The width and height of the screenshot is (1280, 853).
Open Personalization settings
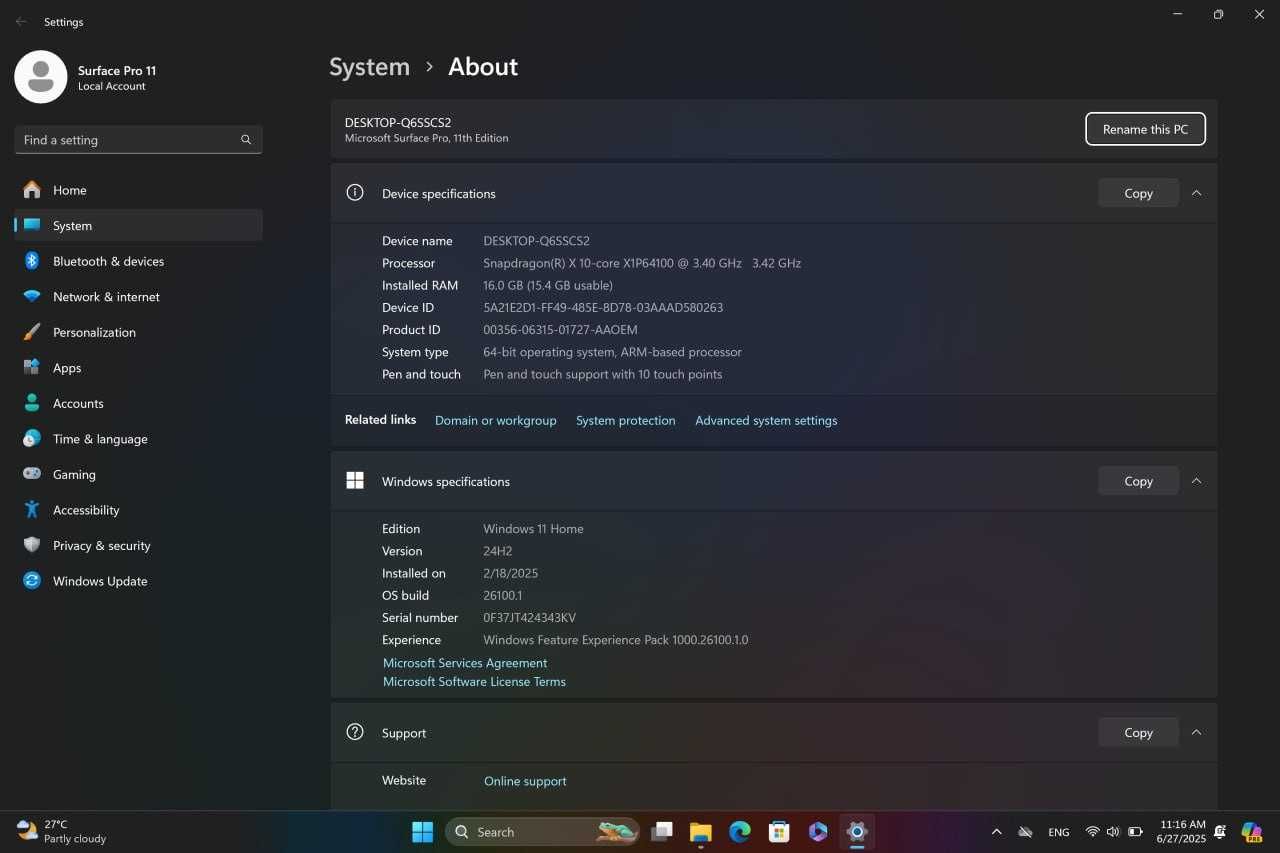click(x=138, y=332)
